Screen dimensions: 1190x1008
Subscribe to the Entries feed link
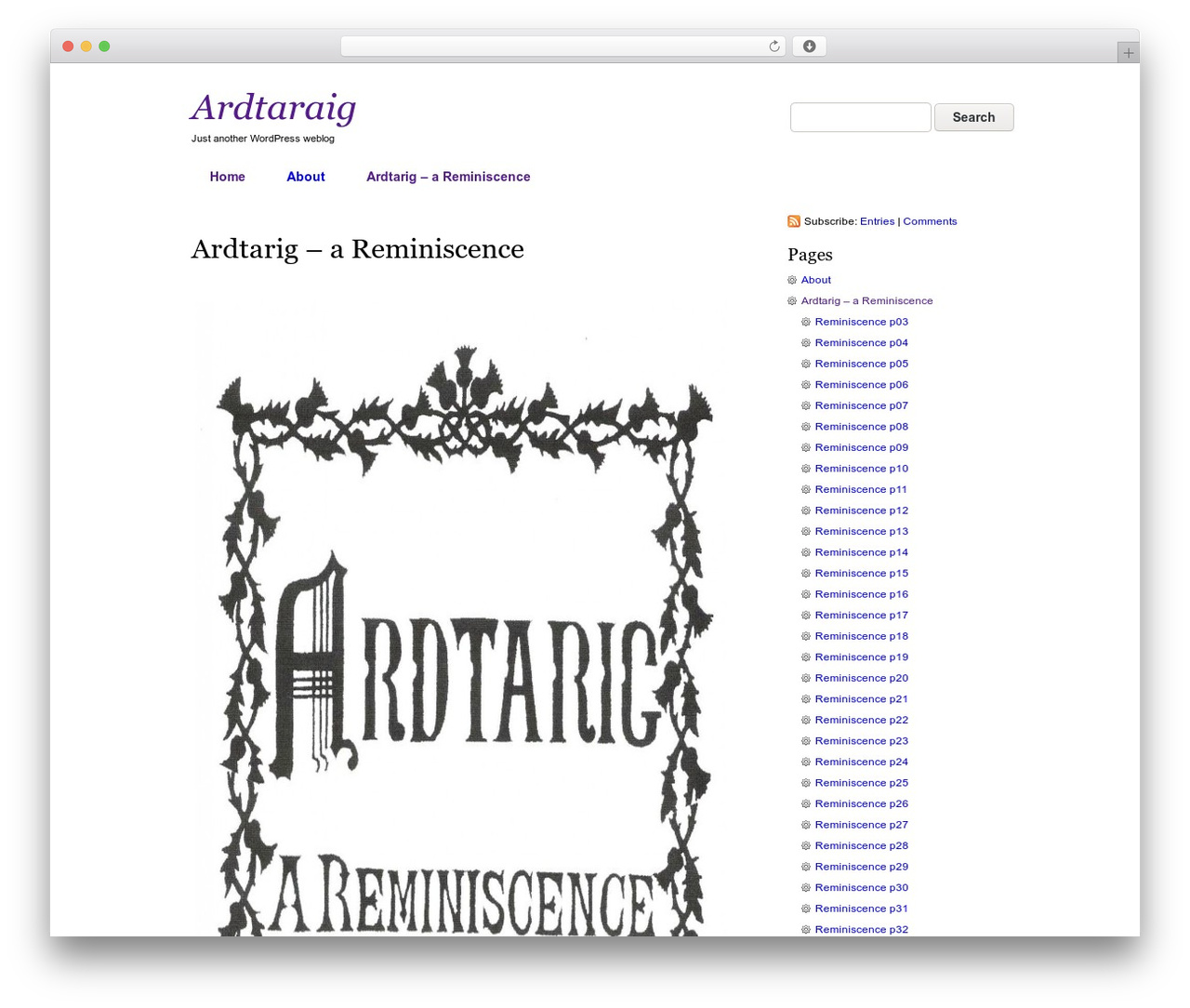tap(877, 221)
